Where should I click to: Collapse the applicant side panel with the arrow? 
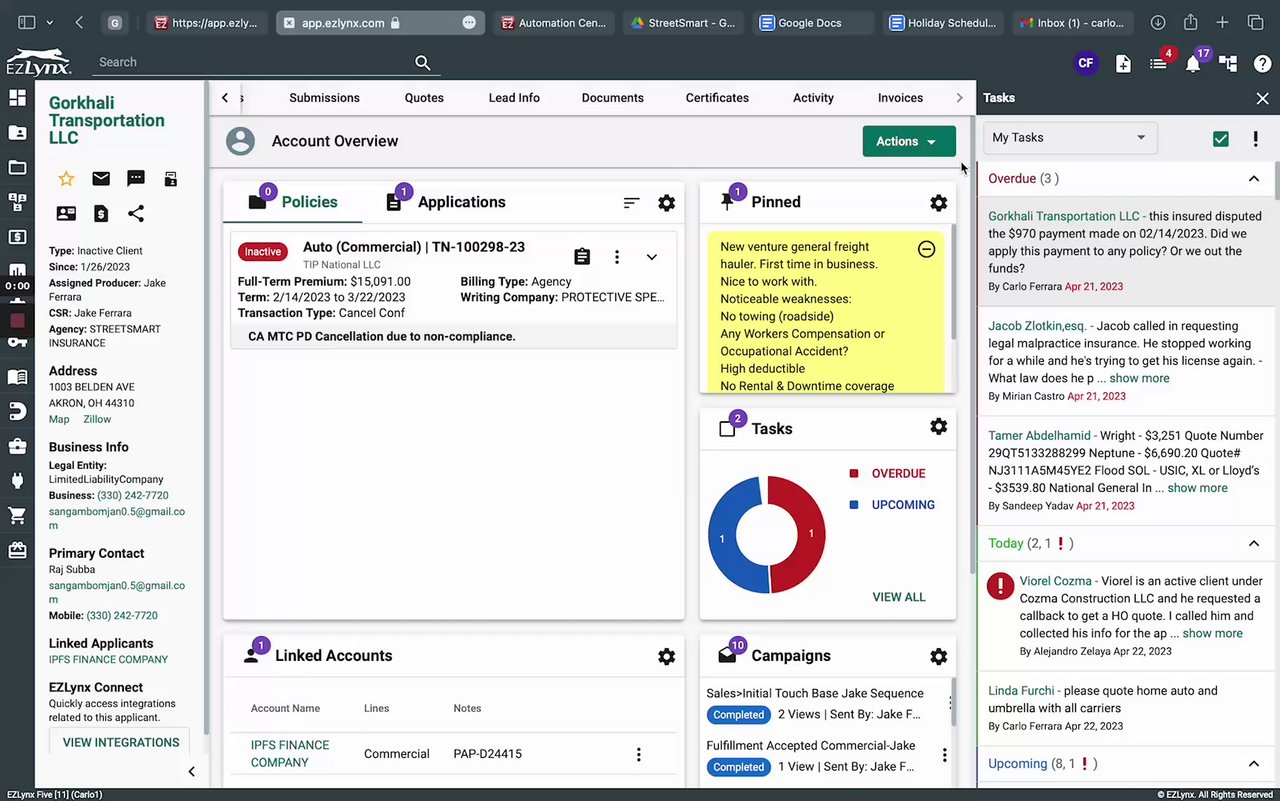[x=191, y=771]
